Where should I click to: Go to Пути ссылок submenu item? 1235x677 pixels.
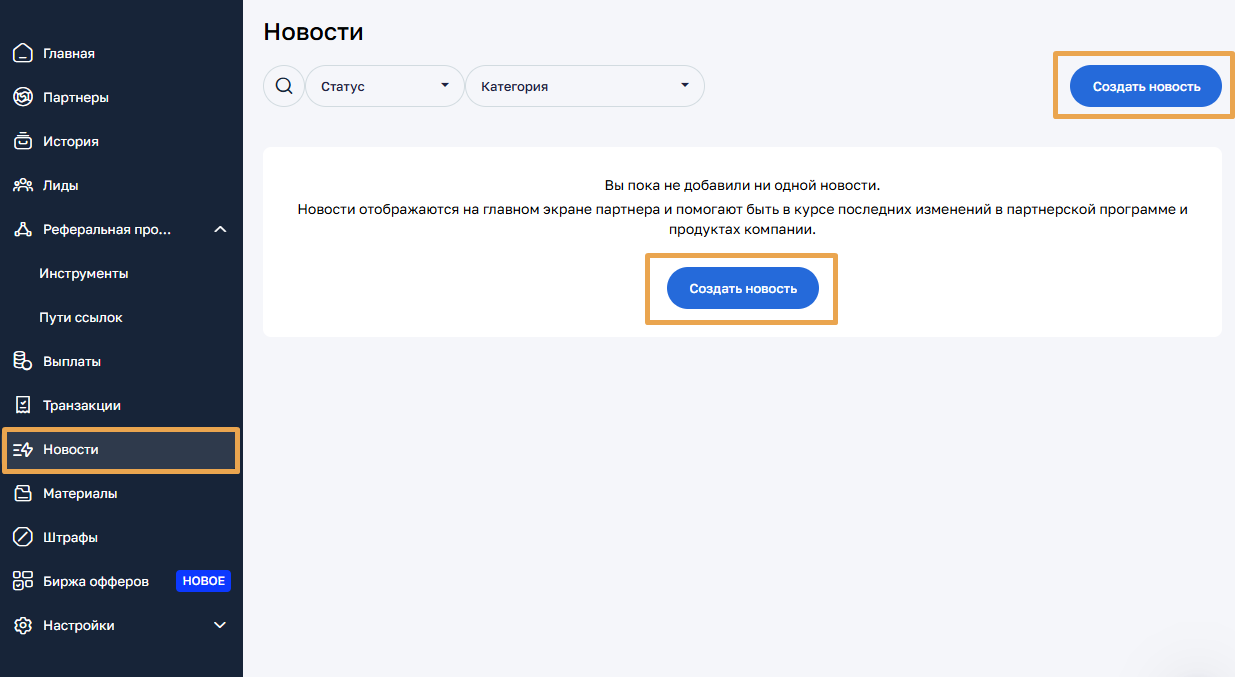pos(81,318)
